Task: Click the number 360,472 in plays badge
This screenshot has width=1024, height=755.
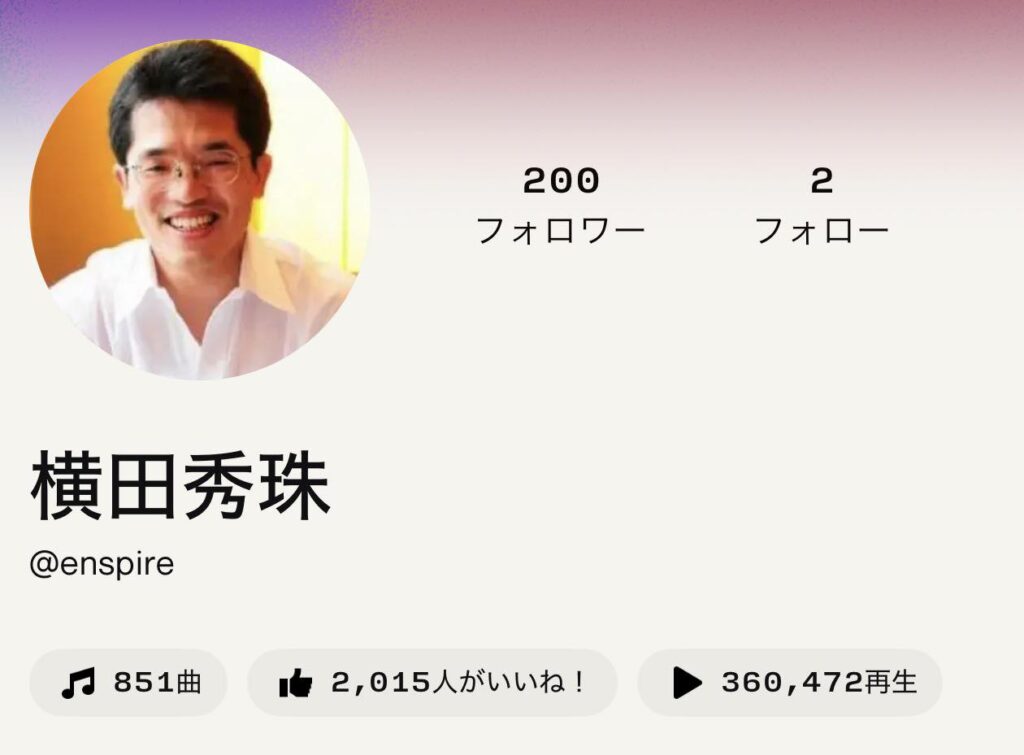Action: click(793, 683)
